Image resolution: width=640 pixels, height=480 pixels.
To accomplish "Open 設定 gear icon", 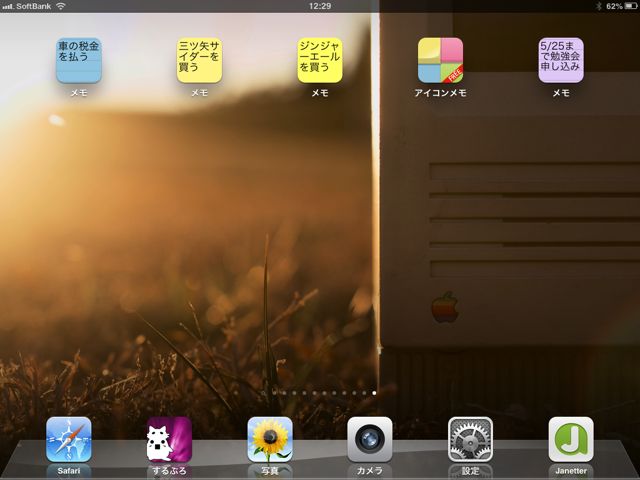I will [471, 439].
